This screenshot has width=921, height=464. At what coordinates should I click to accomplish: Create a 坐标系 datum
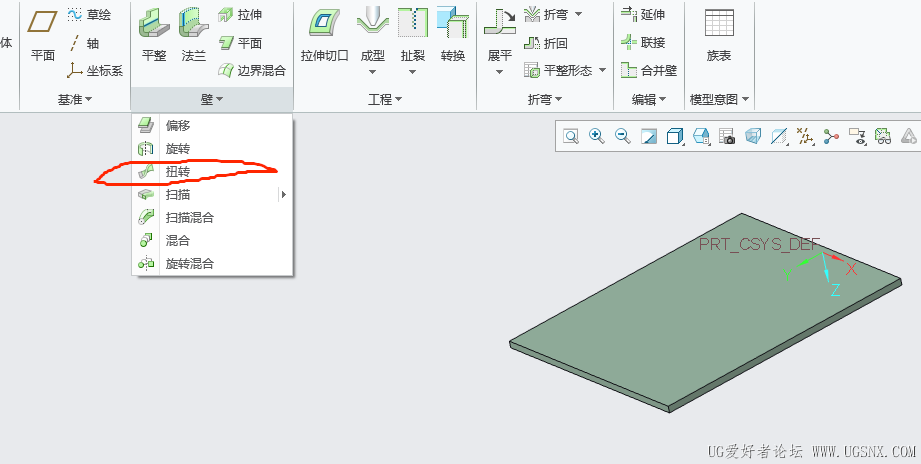95,71
